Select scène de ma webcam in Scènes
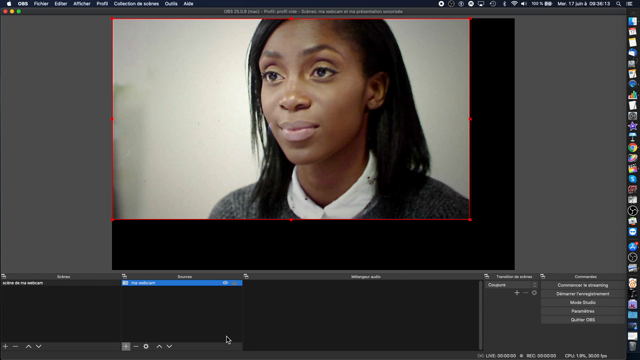This screenshot has height=360, width=640. click(60, 283)
